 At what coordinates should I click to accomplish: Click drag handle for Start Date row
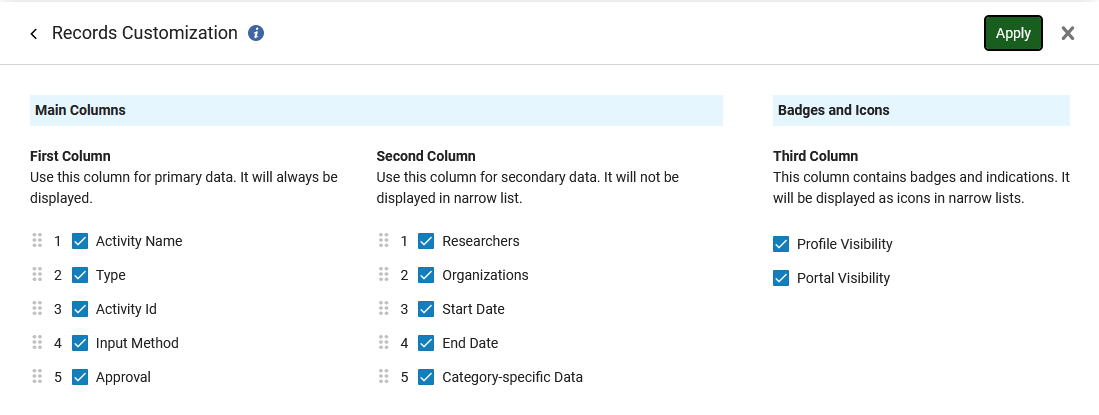coord(383,309)
